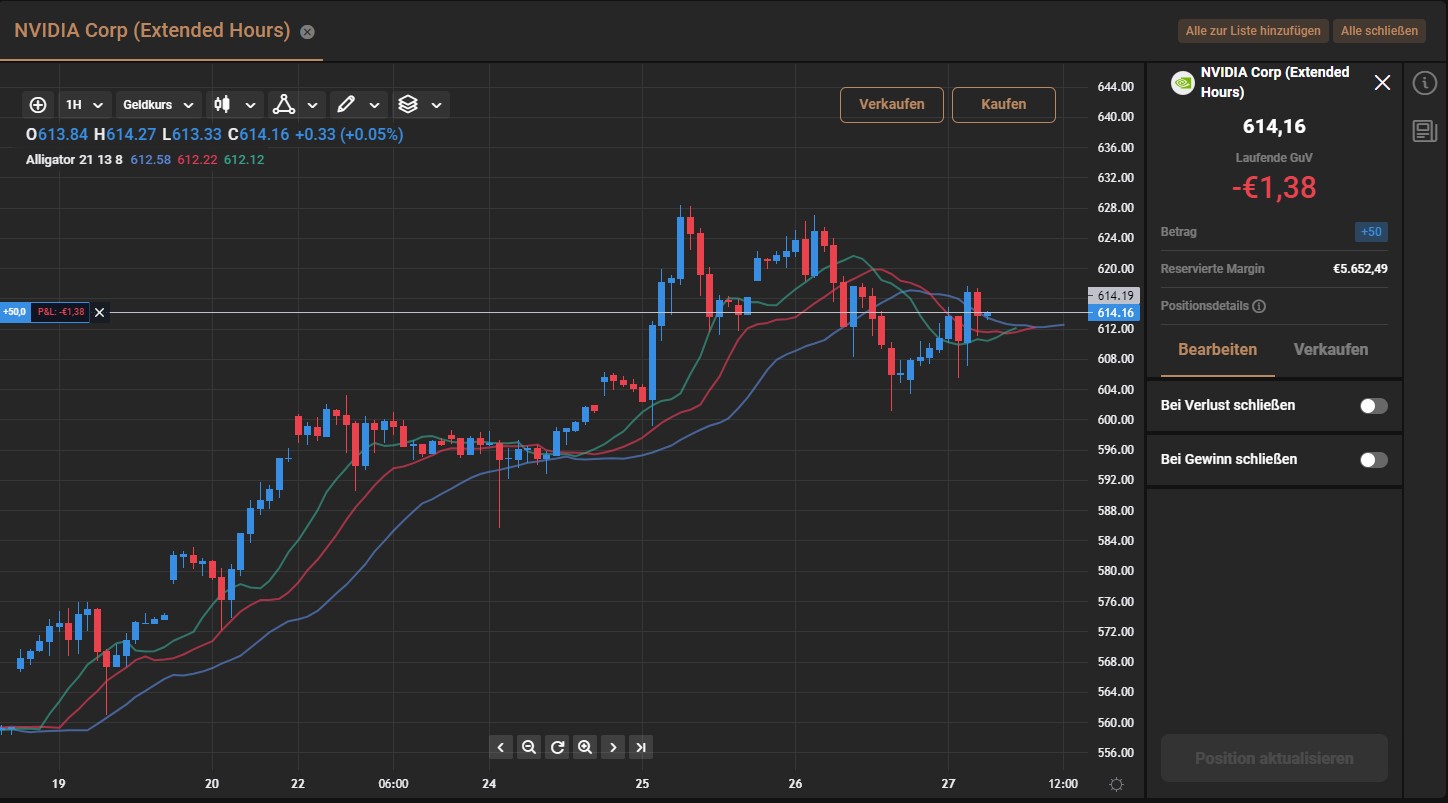Click the add comparison plus icon
This screenshot has height=803, width=1448.
(x=39, y=104)
